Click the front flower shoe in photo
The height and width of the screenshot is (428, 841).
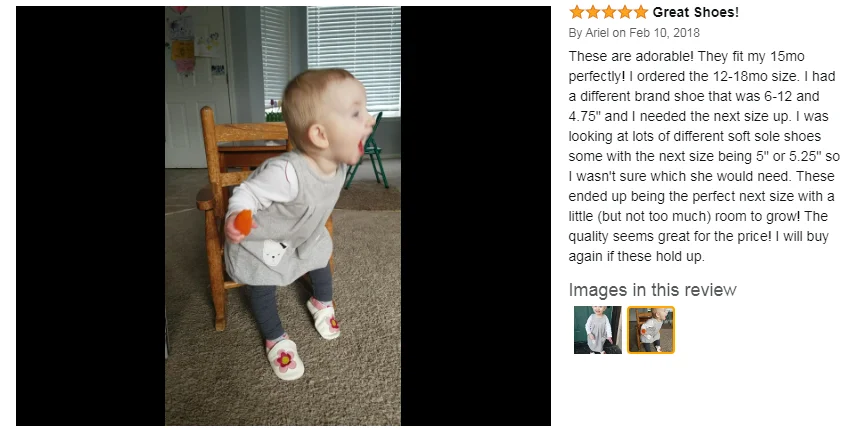click(x=285, y=358)
